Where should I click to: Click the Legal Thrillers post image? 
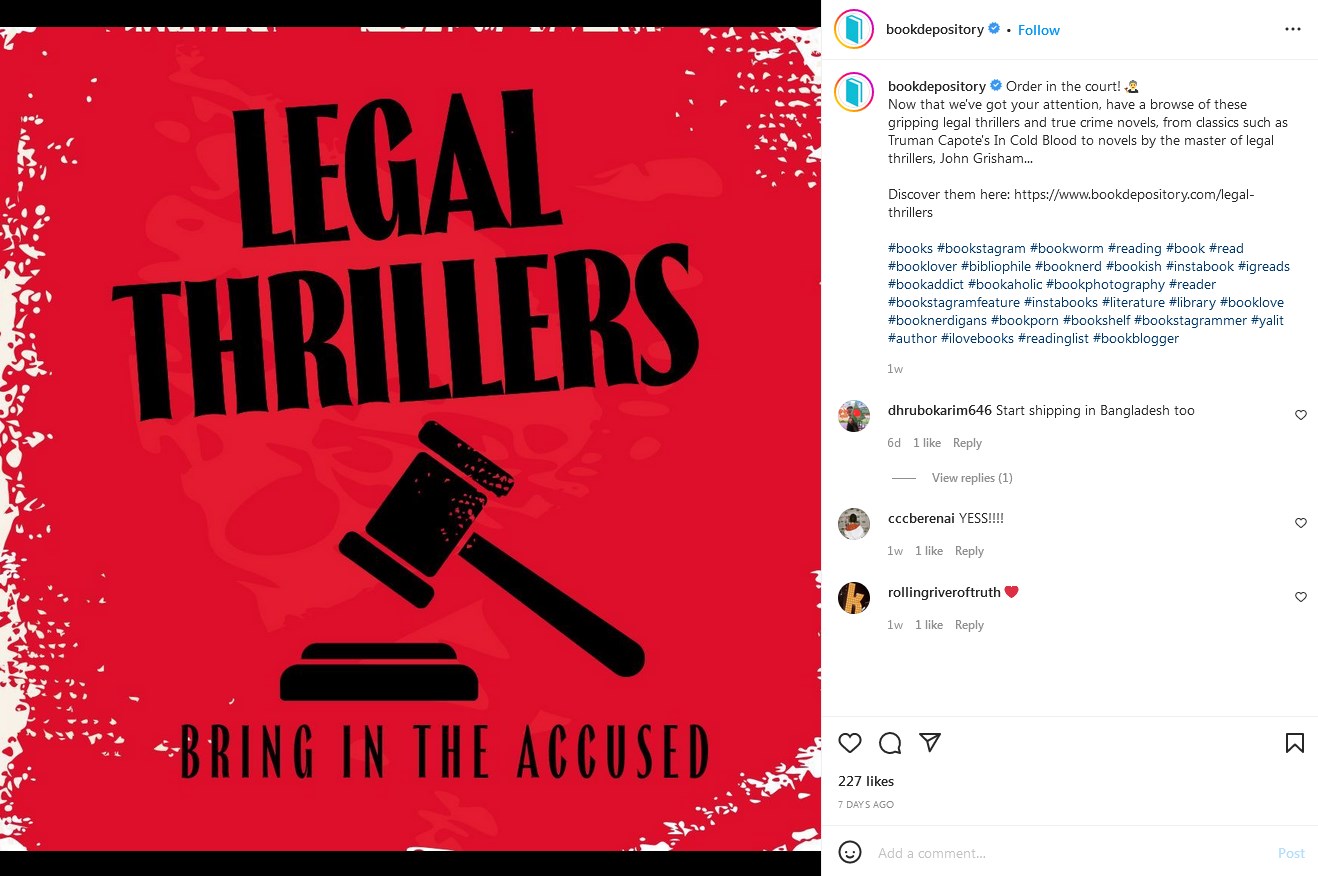[x=410, y=438]
